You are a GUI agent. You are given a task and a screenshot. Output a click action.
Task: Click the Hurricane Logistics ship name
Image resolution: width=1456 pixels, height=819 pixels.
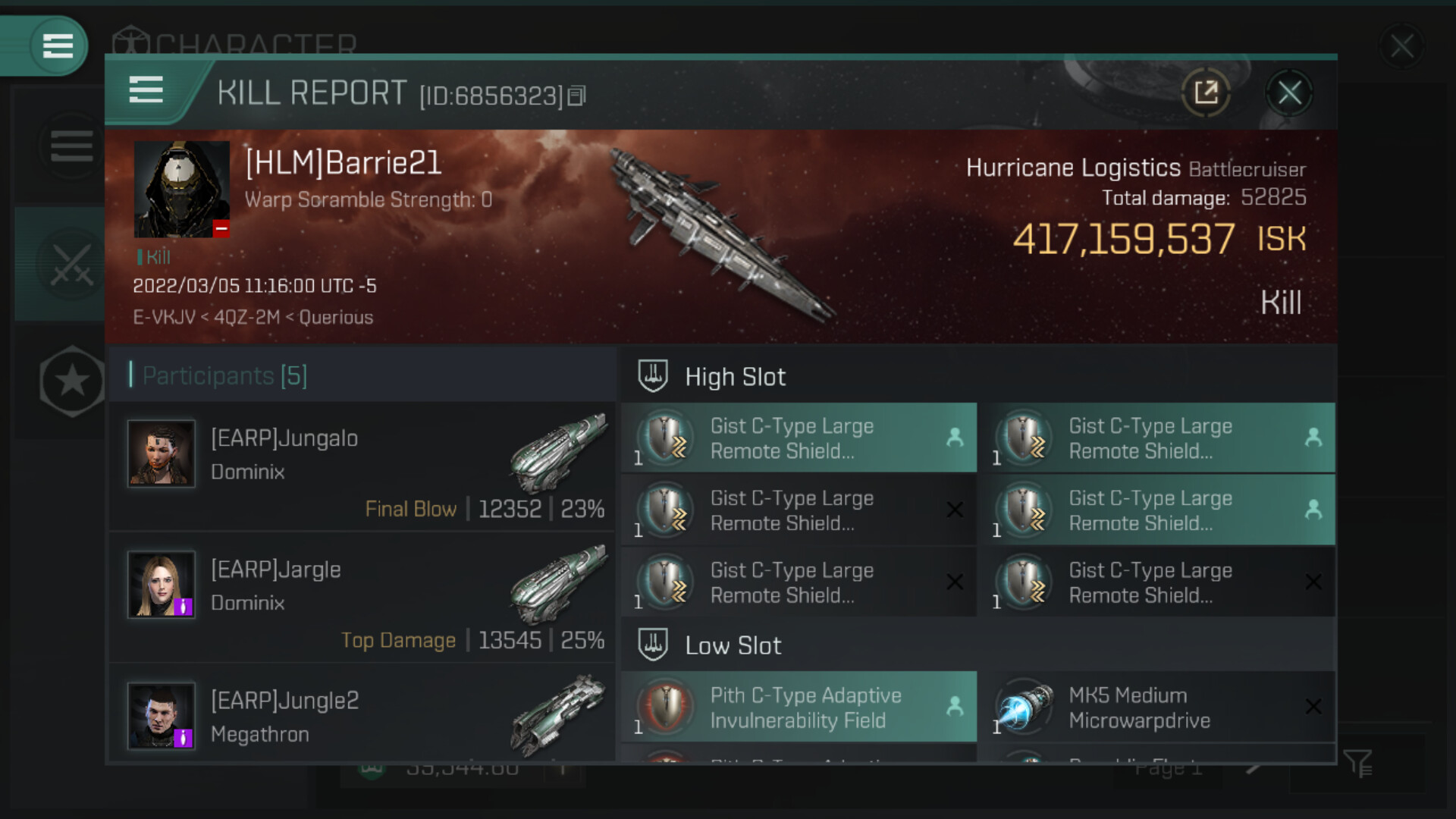[1073, 168]
